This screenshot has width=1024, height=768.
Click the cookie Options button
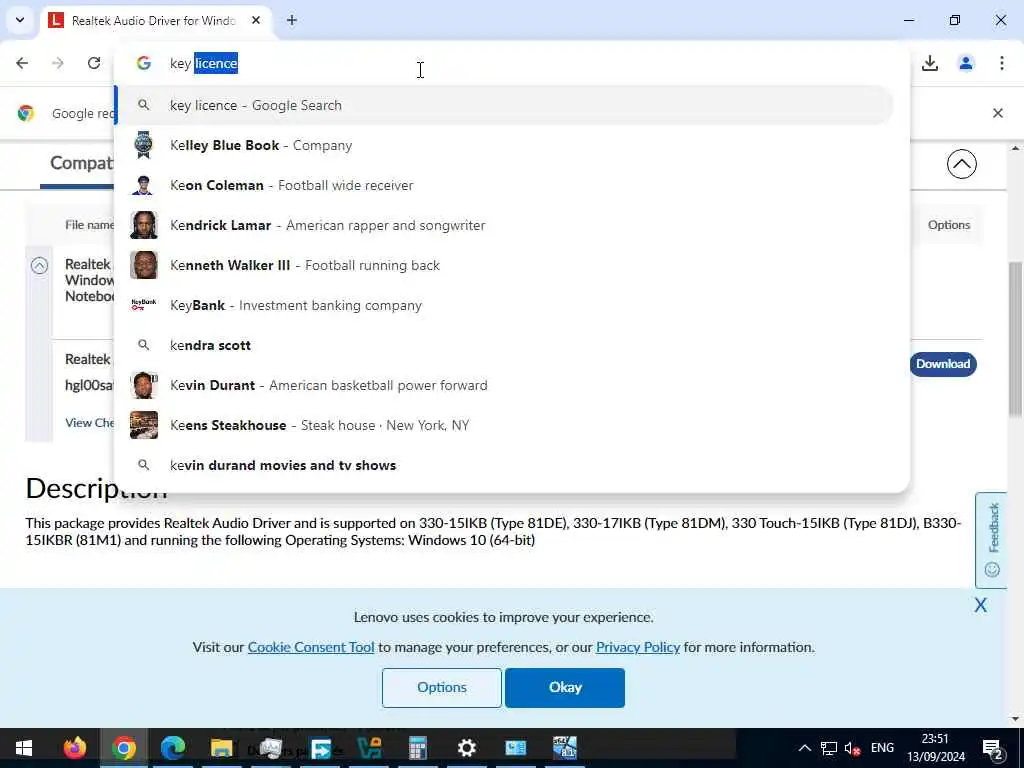coord(442,688)
